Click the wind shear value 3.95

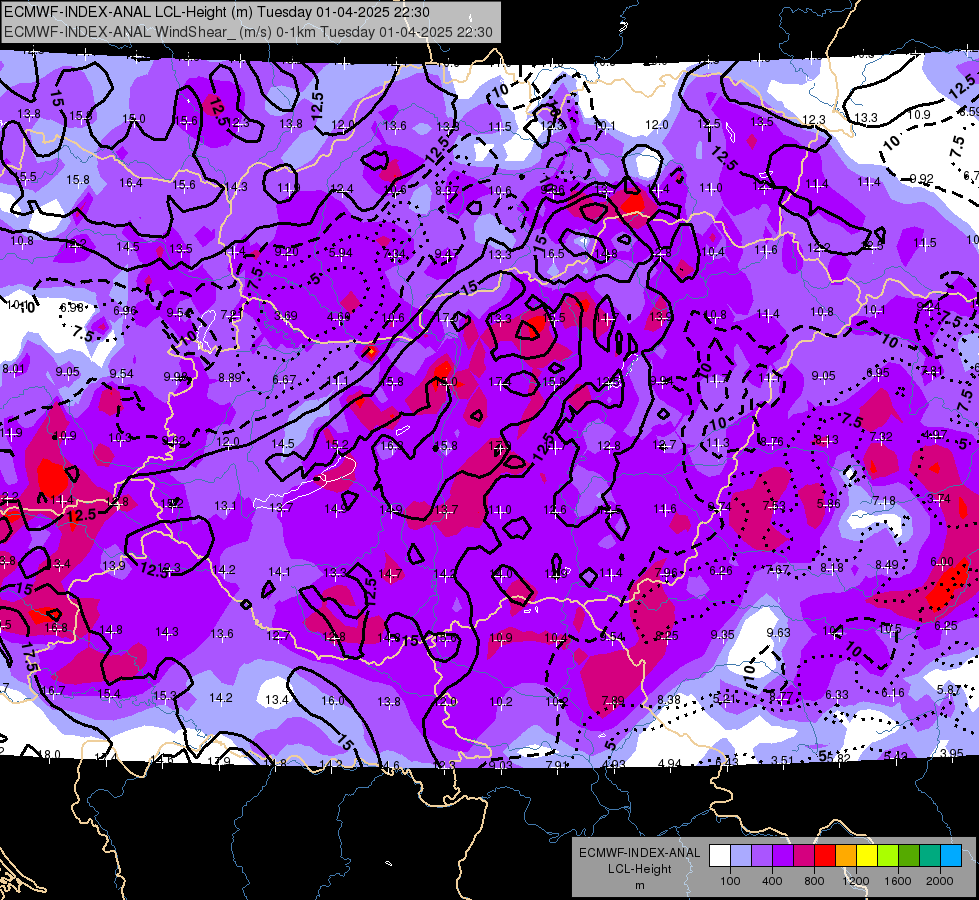(952, 753)
